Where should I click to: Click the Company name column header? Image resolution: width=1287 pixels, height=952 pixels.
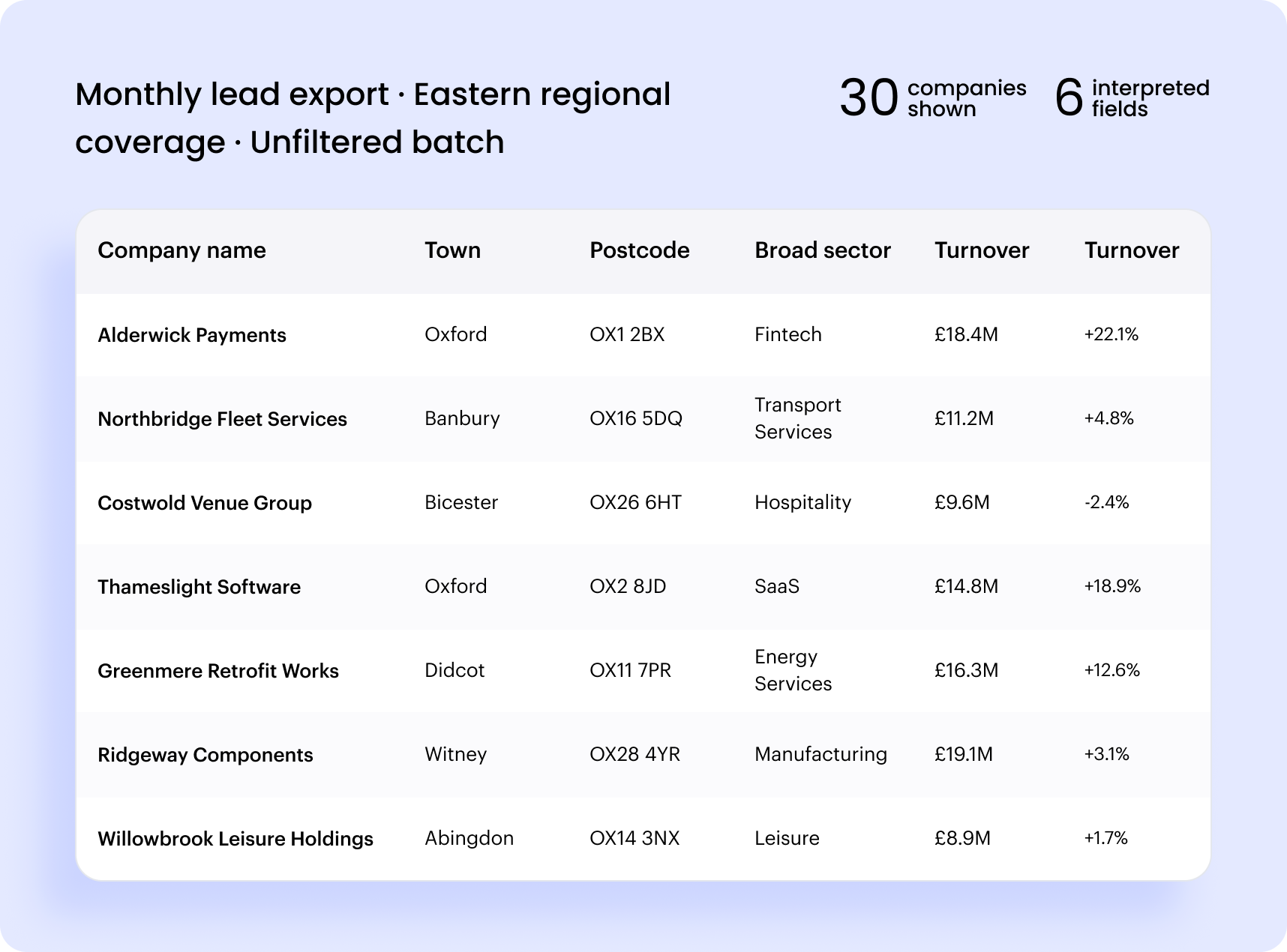181,250
